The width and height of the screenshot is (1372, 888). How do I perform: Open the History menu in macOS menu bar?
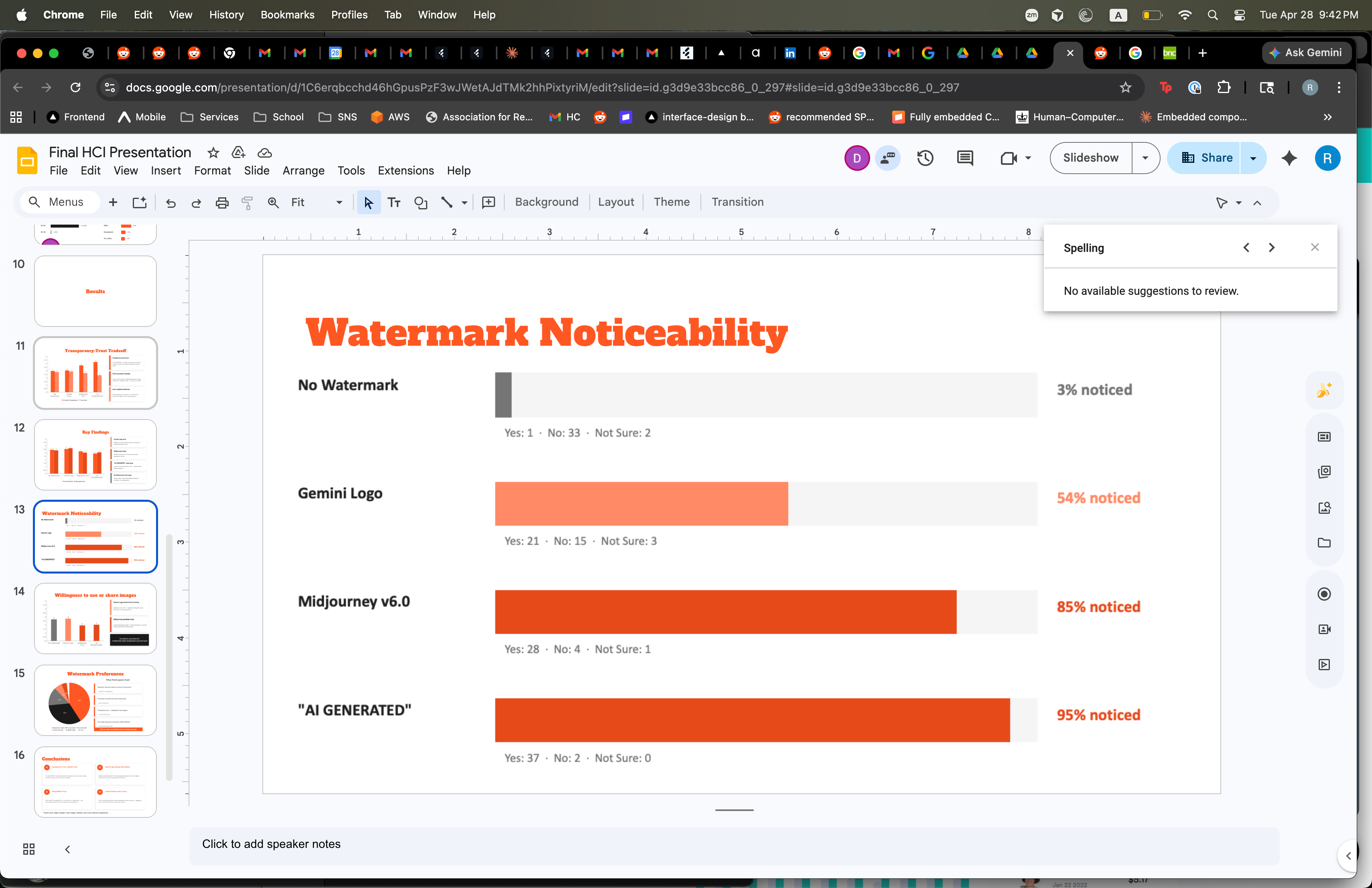[226, 15]
